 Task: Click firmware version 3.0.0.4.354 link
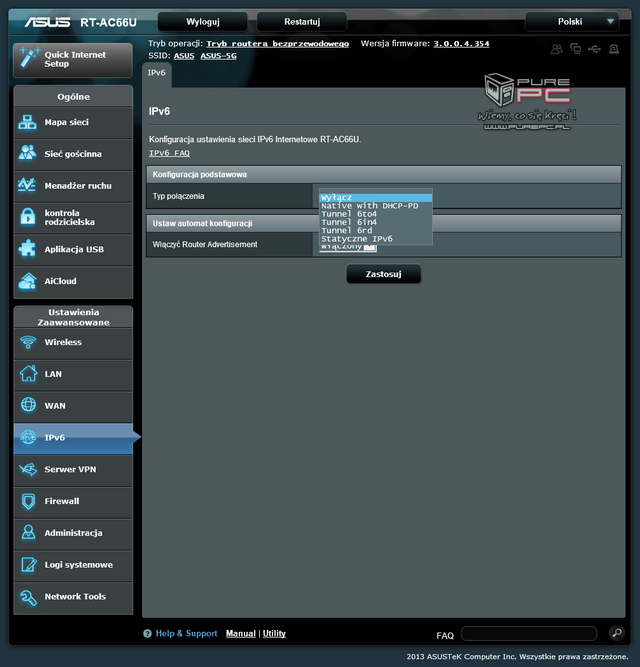[461, 44]
